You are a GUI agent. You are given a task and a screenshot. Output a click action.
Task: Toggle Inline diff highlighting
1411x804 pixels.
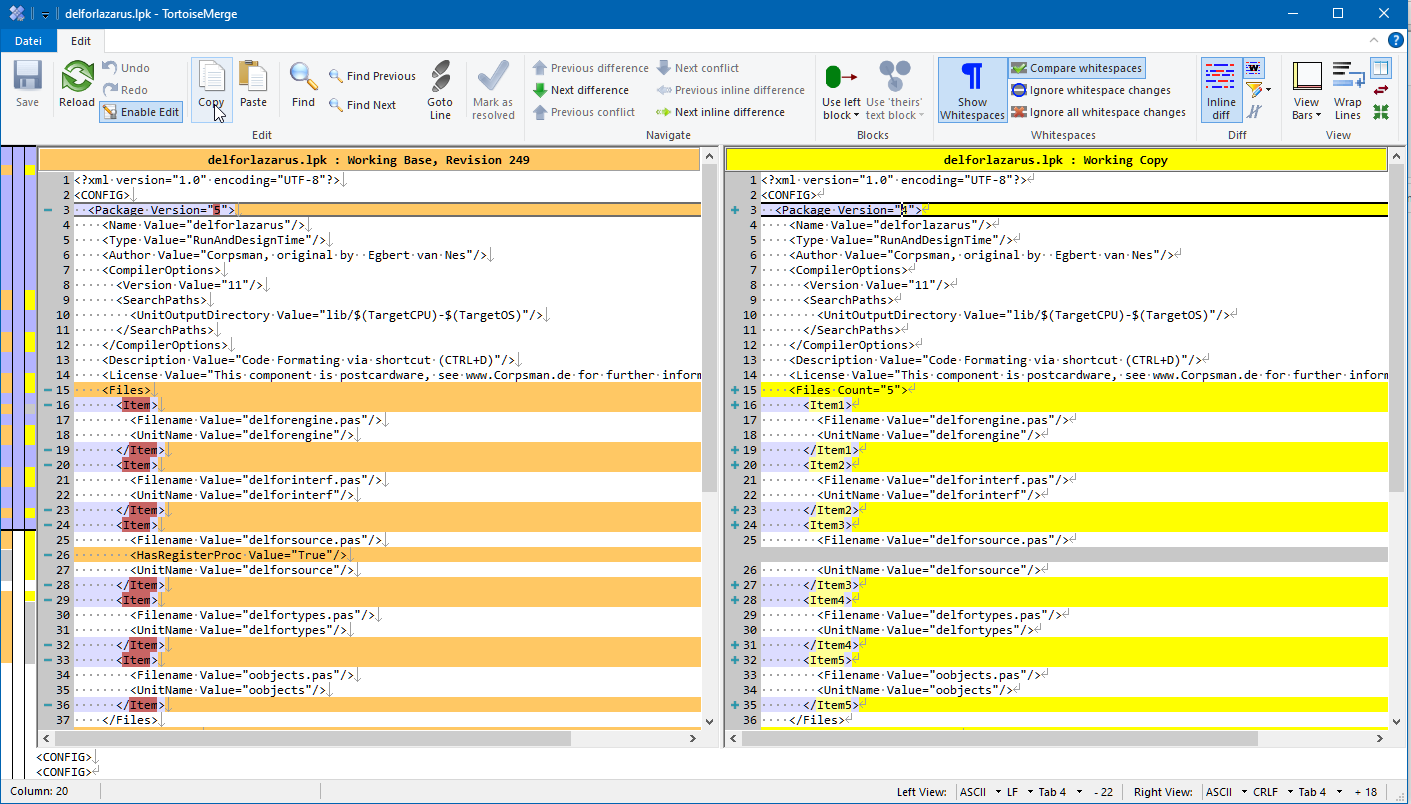tap(1221, 90)
